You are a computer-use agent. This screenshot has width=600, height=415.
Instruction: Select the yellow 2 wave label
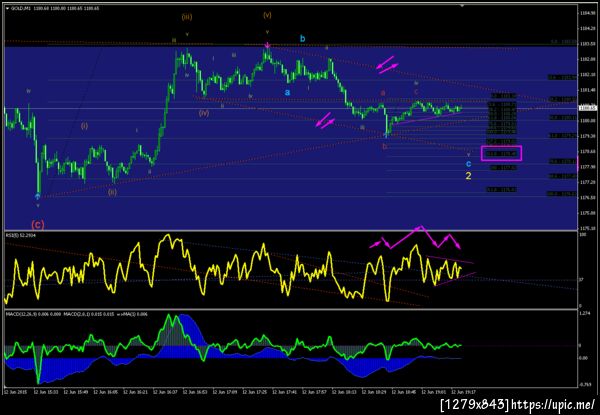coord(468,176)
